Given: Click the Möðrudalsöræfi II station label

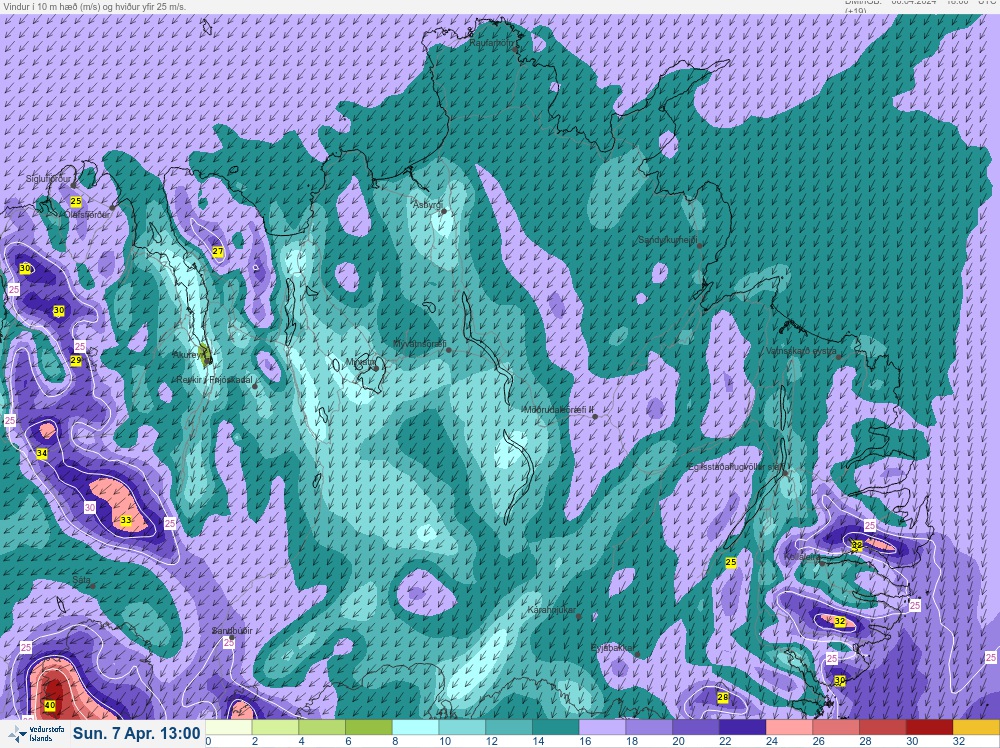Looking at the screenshot, I should click(559, 410).
